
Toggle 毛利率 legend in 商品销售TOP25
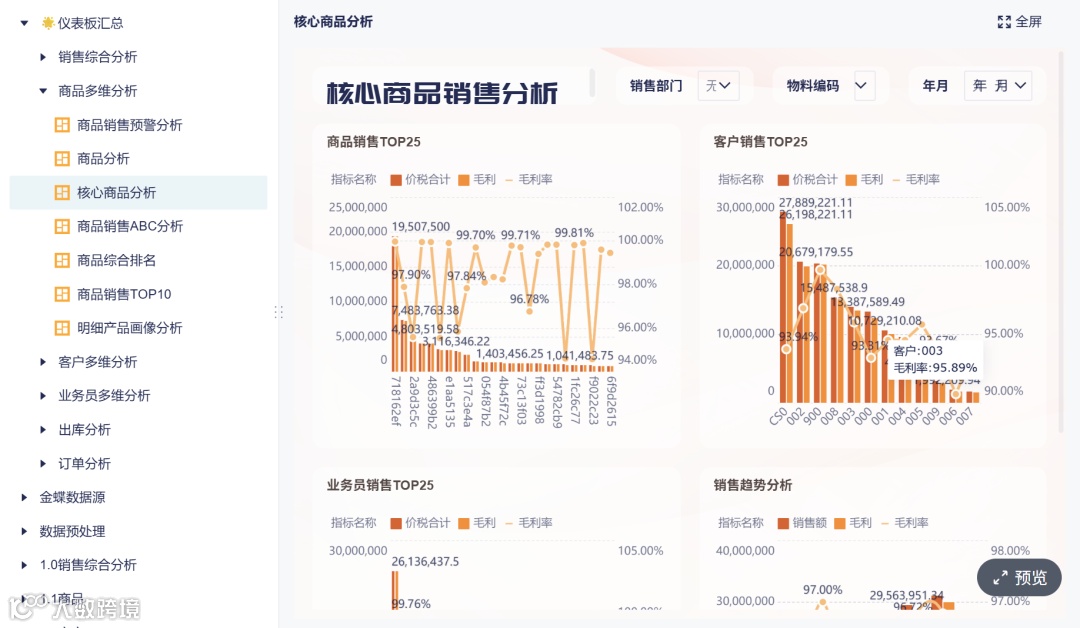pyautogui.click(x=529, y=179)
